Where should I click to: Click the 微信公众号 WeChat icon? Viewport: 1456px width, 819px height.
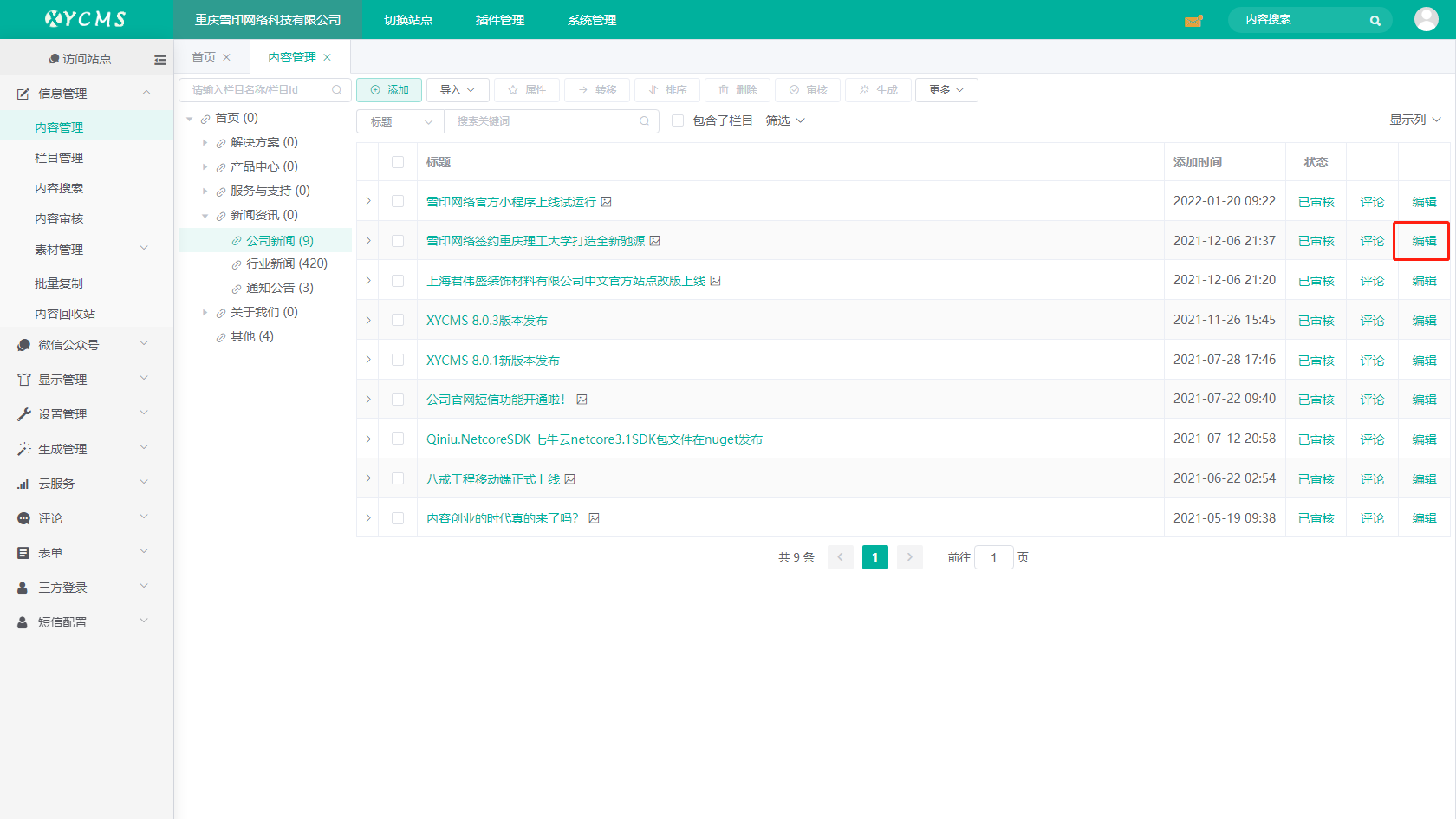click(x=24, y=345)
